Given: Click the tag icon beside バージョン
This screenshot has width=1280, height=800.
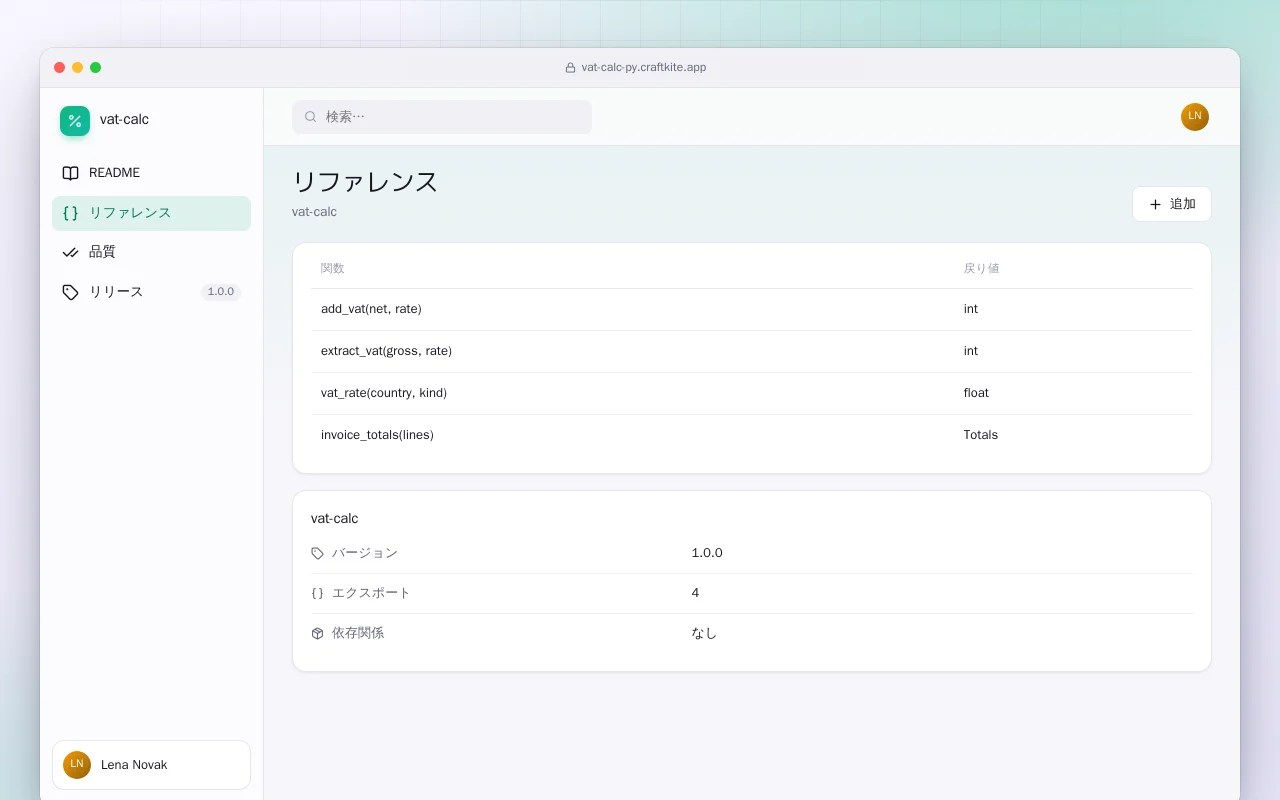Looking at the screenshot, I should (x=317, y=553).
